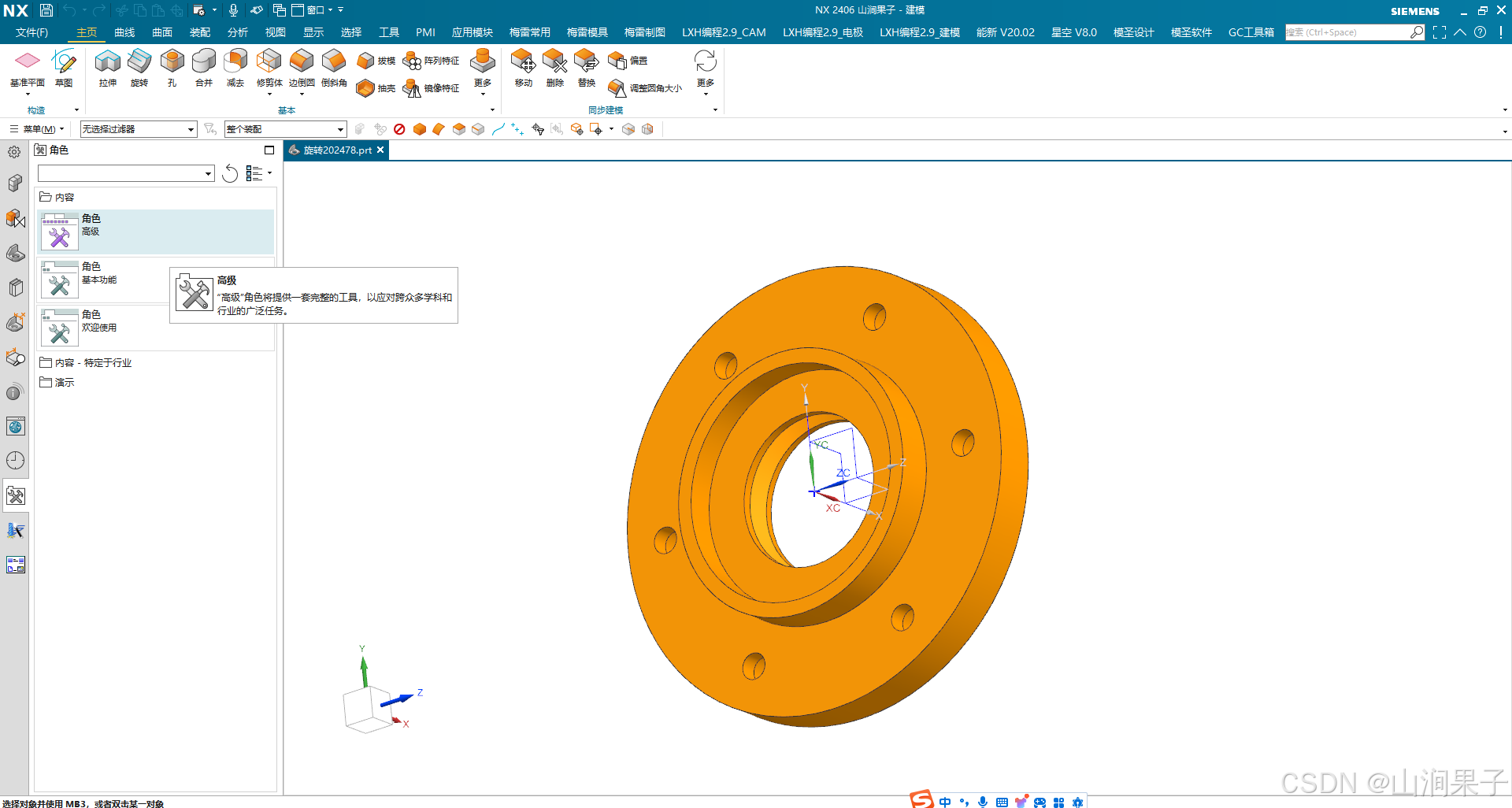Expand 更多 in the 同步建模 group
Screen dimensions: 1512x808
tap(706, 72)
